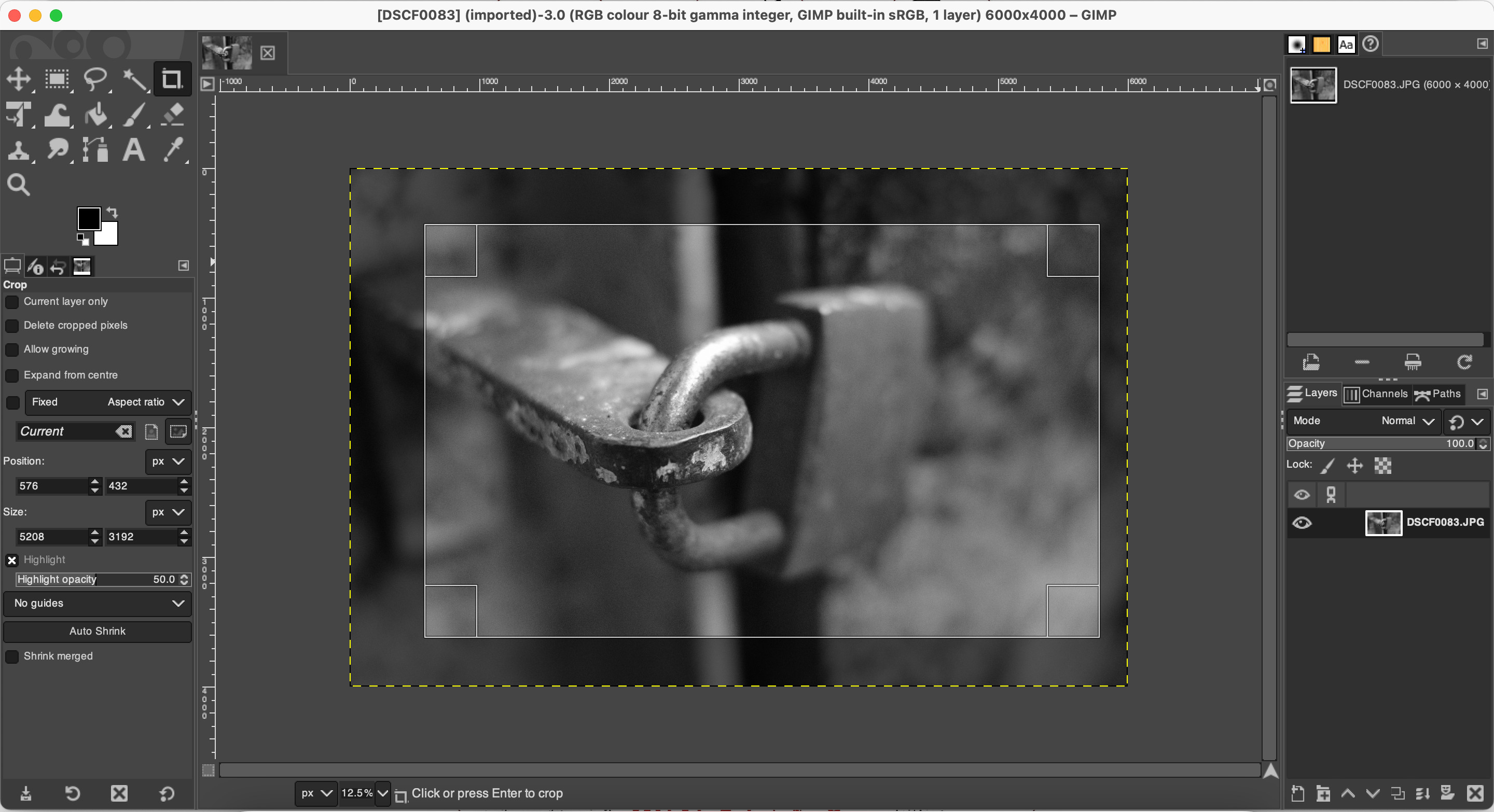
Task: Select the Bucket Fill tool
Action: [95, 115]
